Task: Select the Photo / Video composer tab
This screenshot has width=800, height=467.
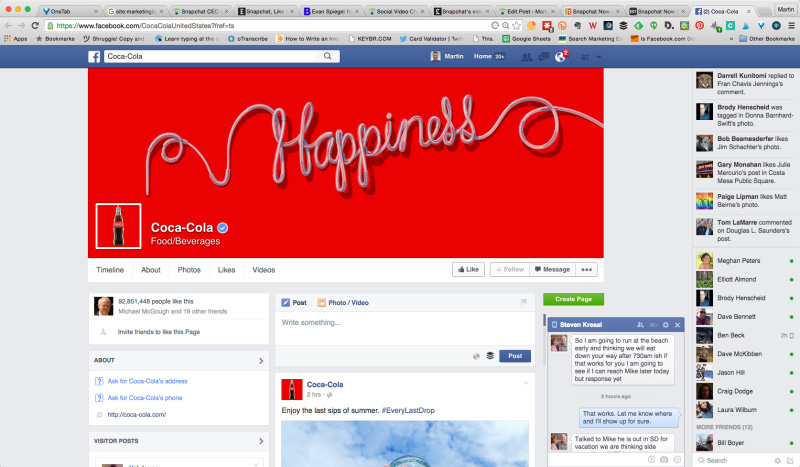Action: 343,303
